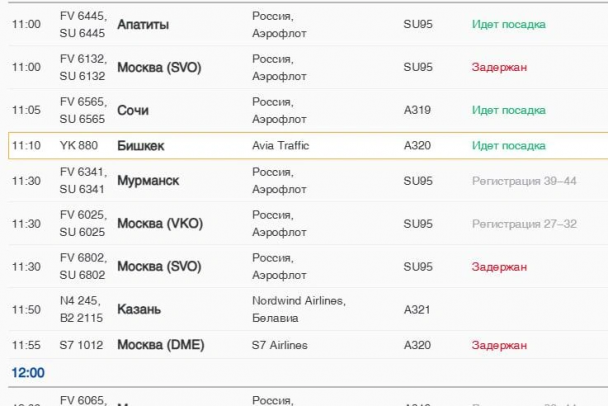Click the Регистрация 27–32 status
Image resolution: width=608 pixels, height=406 pixels.
click(524, 224)
